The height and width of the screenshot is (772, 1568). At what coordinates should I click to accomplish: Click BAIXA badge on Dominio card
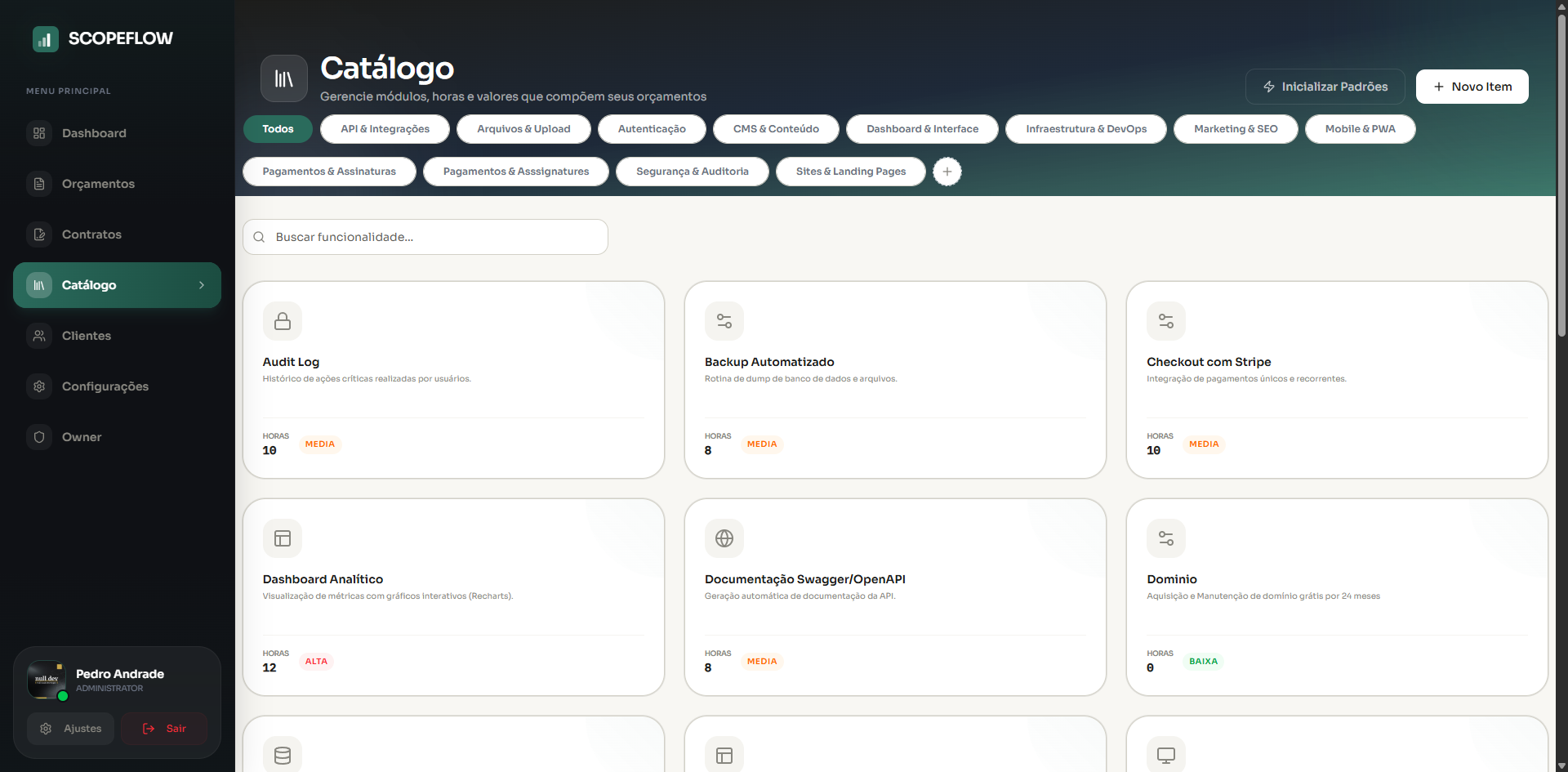pos(1203,662)
